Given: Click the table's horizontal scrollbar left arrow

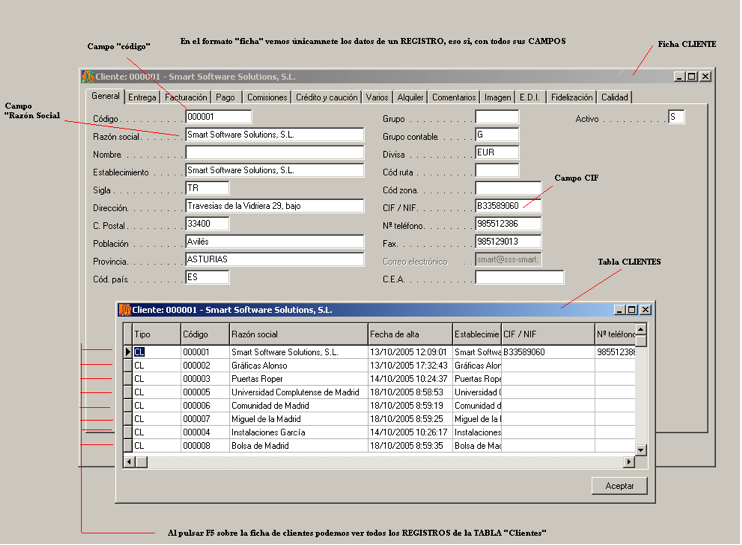Looking at the screenshot, I should [x=129, y=461].
